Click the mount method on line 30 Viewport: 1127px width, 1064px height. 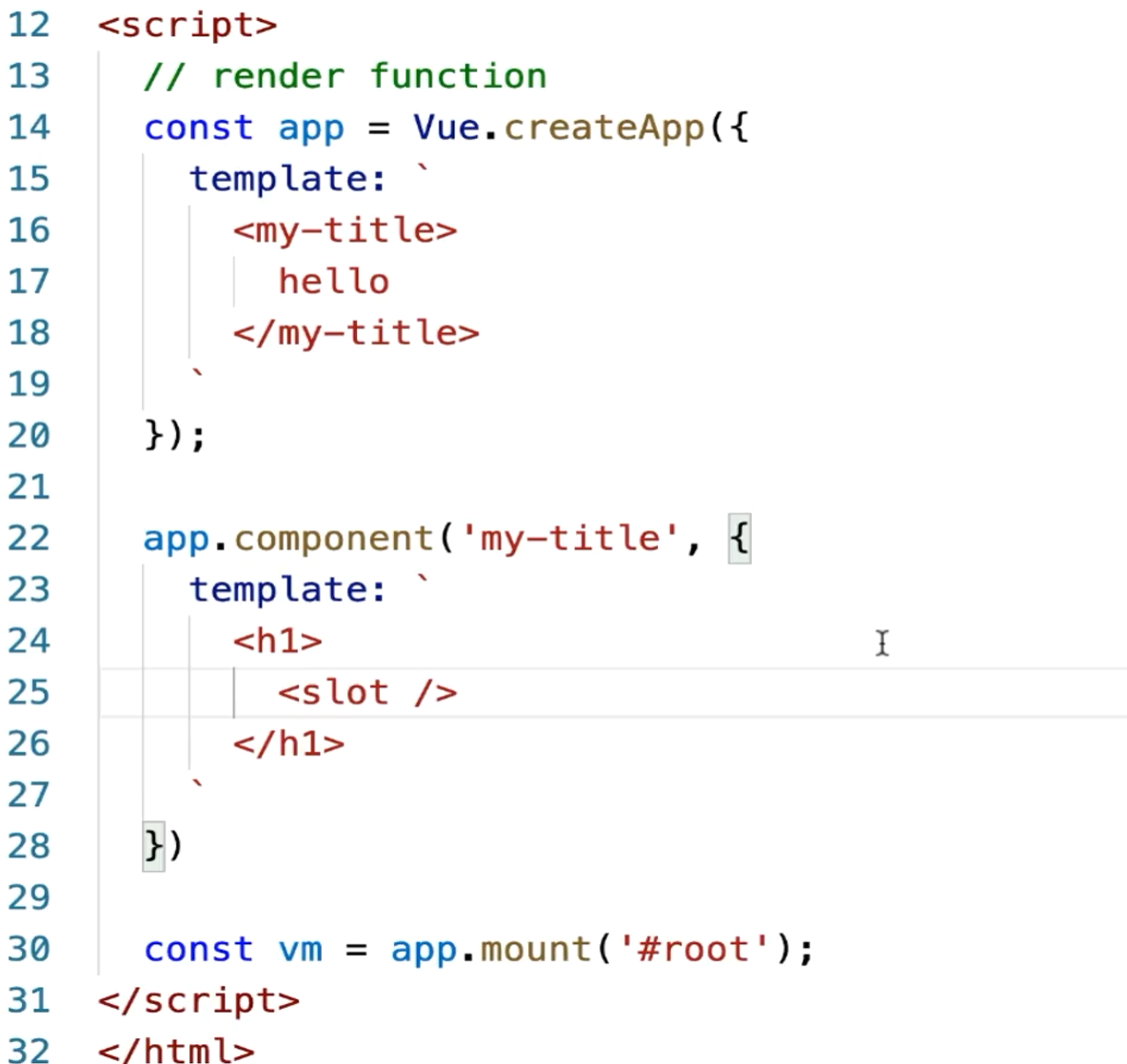tap(536, 951)
